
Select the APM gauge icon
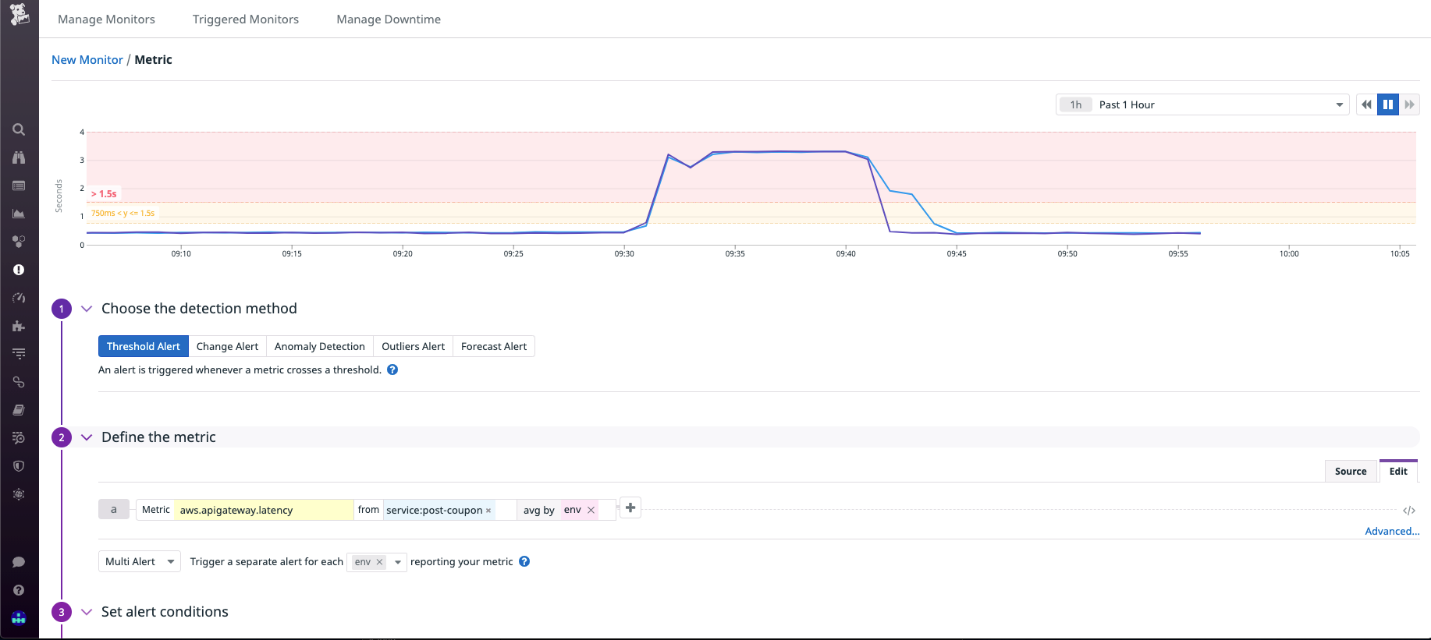click(x=19, y=297)
